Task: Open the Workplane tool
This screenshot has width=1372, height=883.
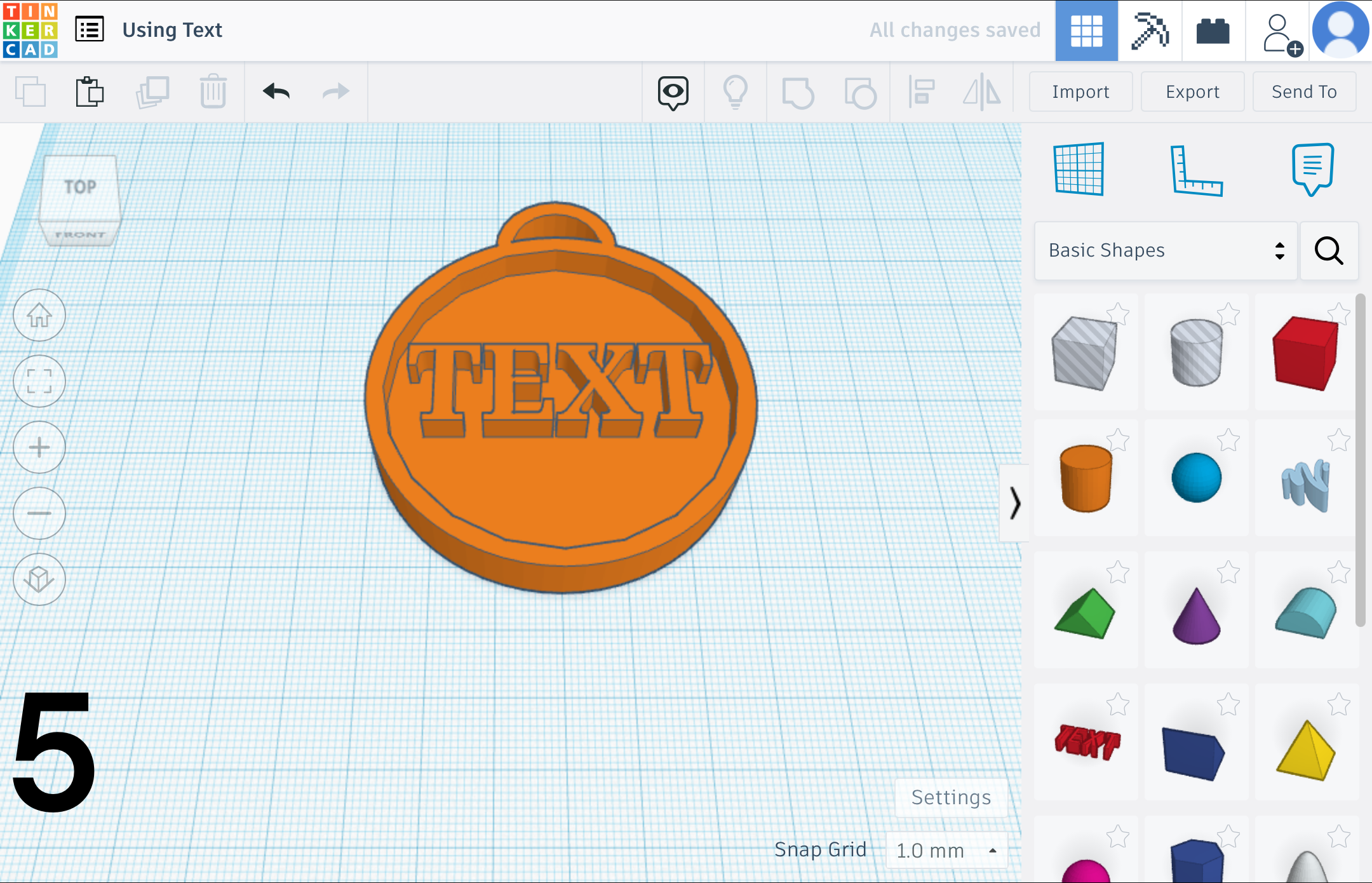Action: [1079, 169]
